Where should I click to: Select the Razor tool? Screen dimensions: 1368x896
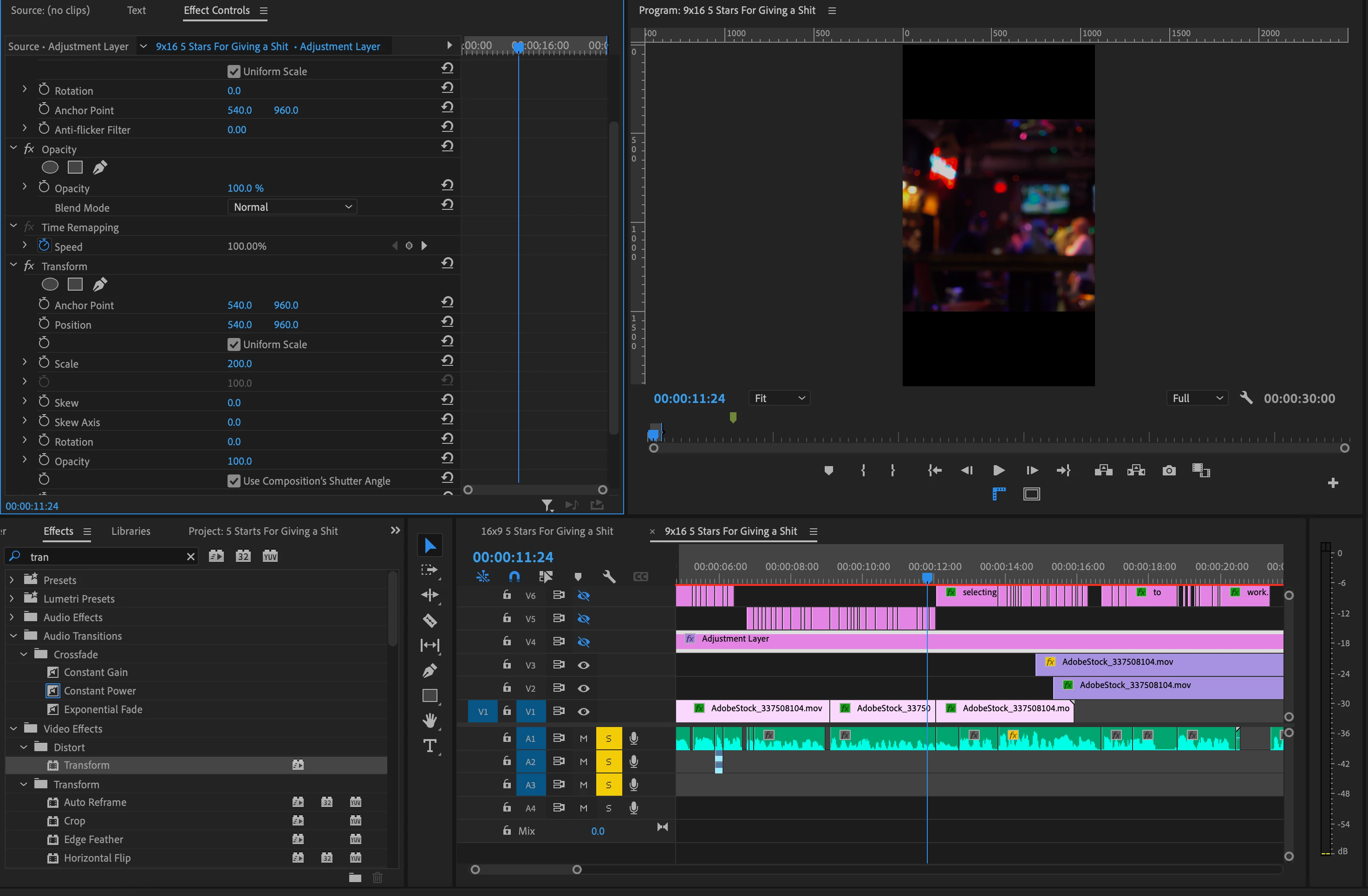pos(430,620)
